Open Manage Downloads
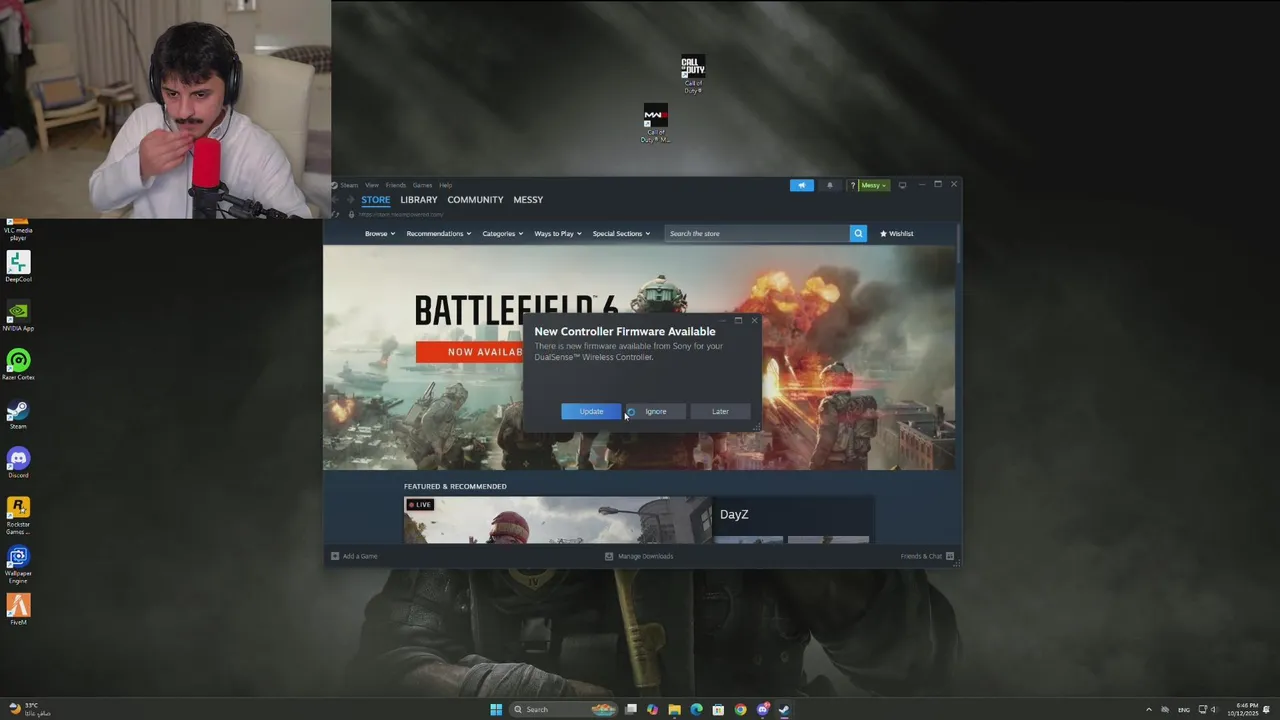 (x=639, y=556)
